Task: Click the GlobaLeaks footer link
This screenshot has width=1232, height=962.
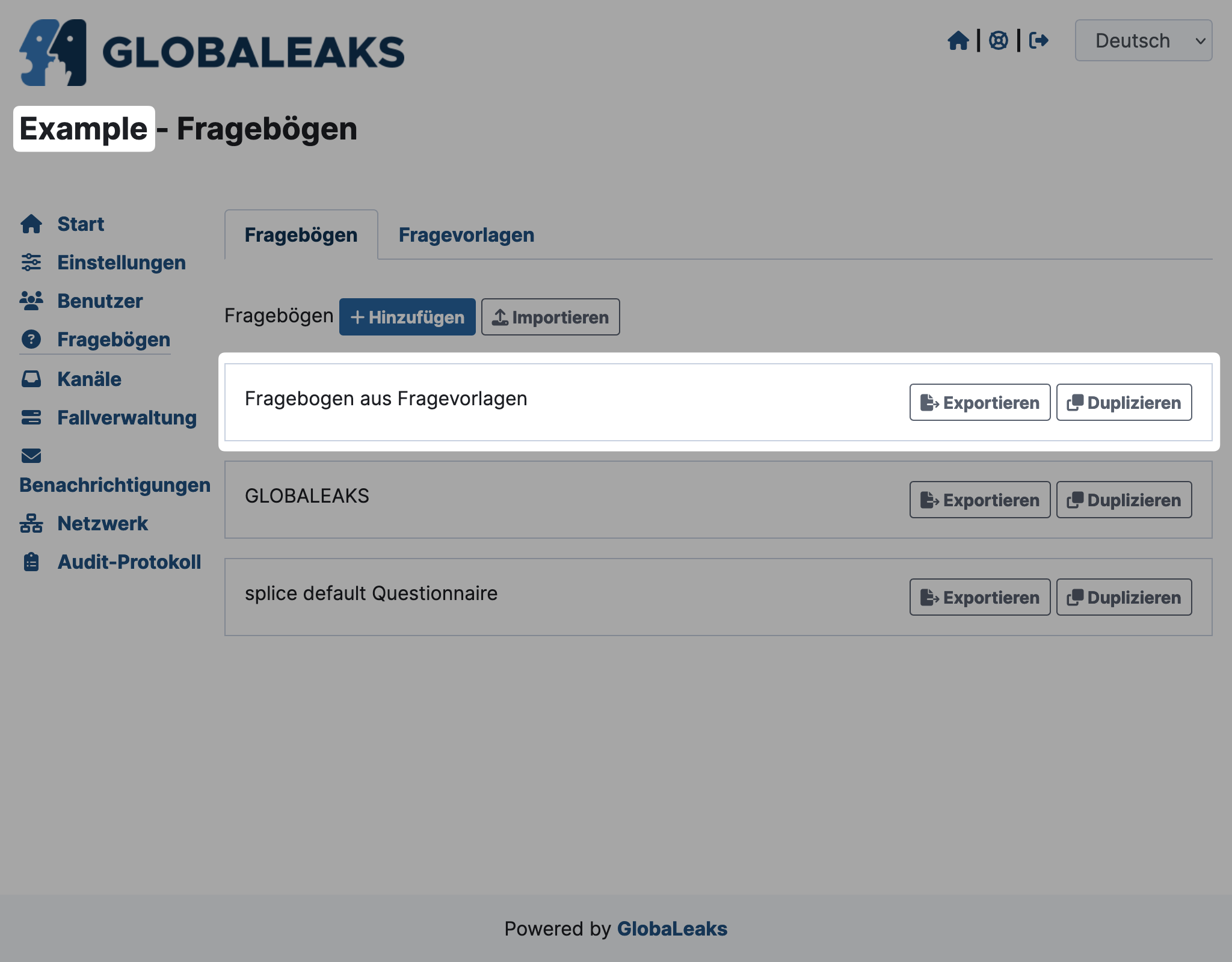Action: point(672,929)
